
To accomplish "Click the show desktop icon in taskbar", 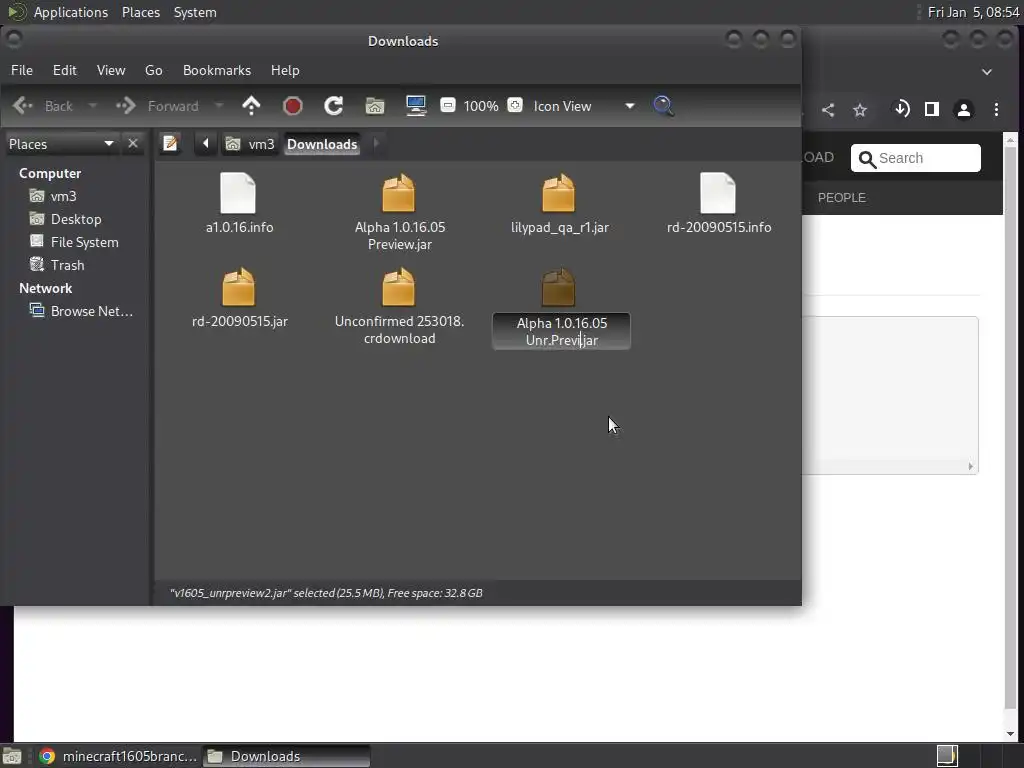I will 12,756.
